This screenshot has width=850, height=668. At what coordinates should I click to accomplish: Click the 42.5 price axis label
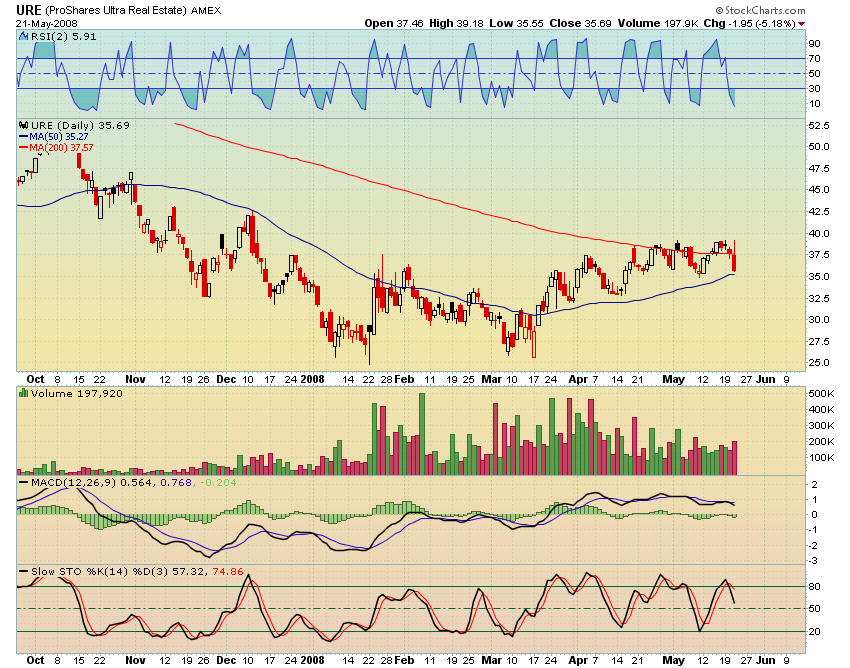pos(819,211)
